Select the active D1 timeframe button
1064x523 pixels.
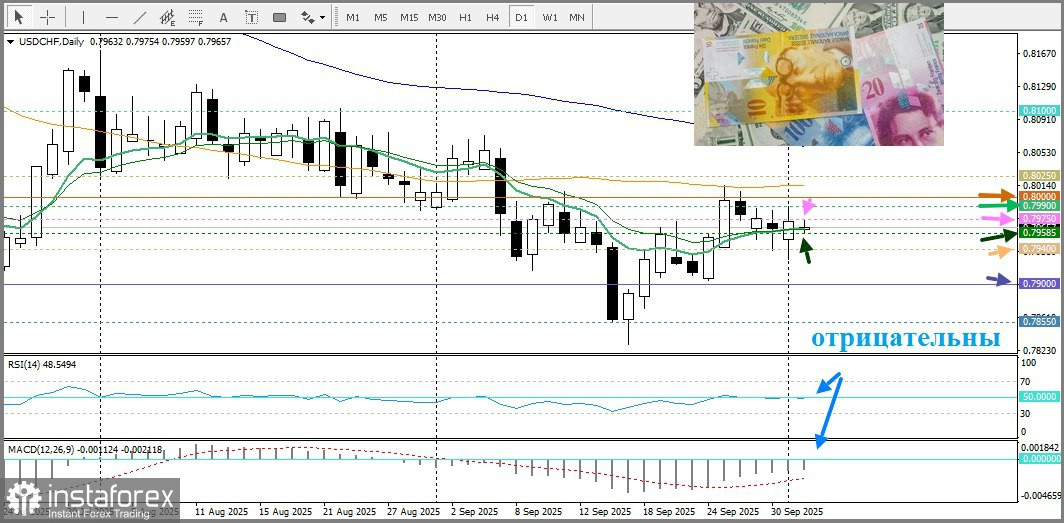pyautogui.click(x=520, y=18)
